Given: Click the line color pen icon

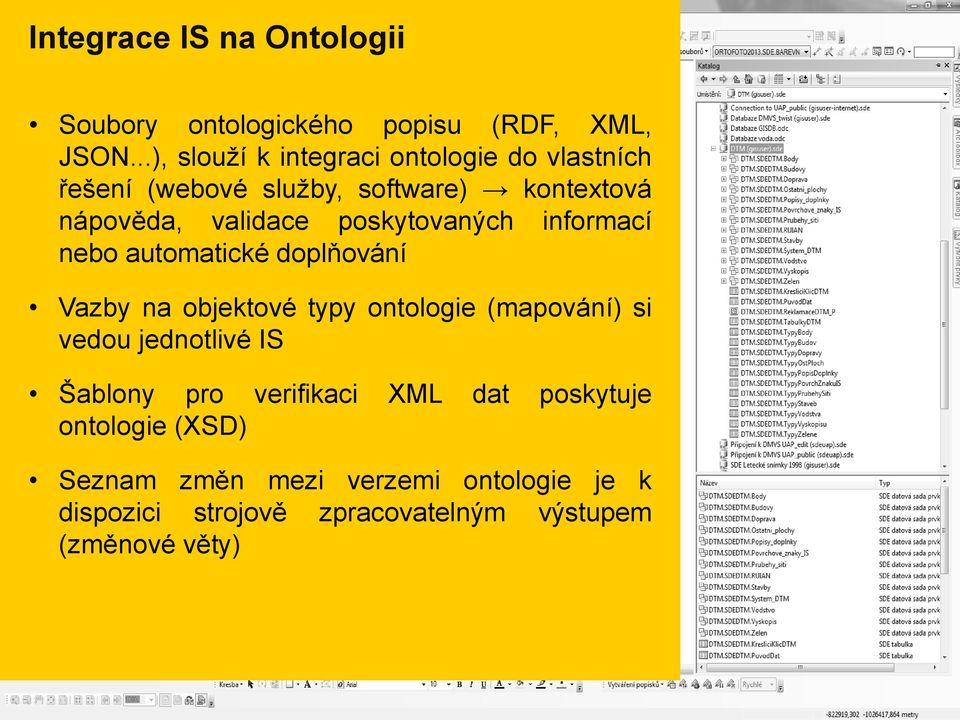Looking at the screenshot, I should click(541, 684).
